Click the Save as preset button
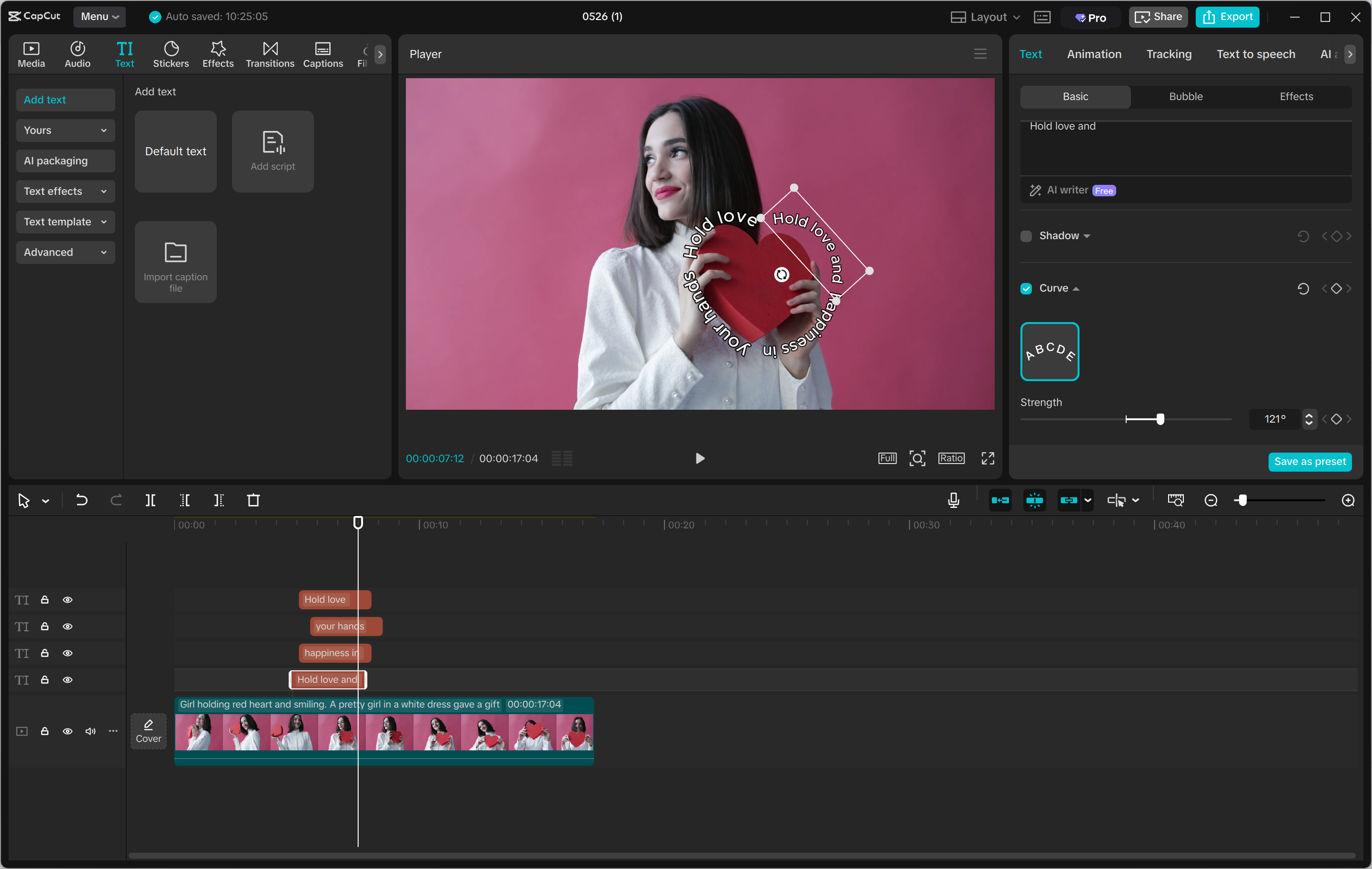This screenshot has height=869, width=1372. coord(1310,462)
